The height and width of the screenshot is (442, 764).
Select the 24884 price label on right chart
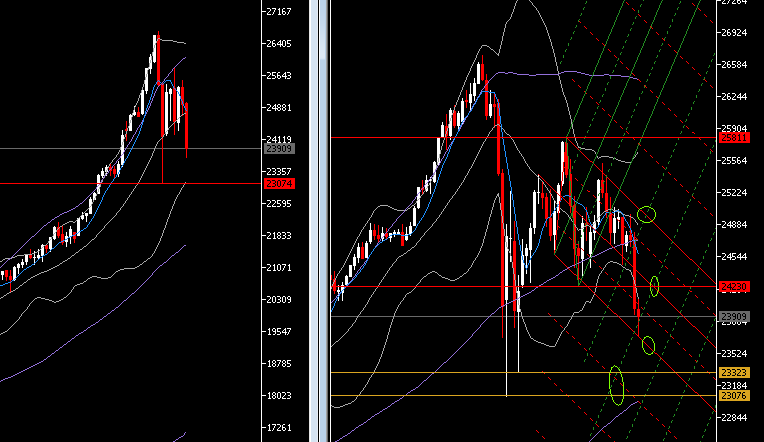(x=734, y=225)
